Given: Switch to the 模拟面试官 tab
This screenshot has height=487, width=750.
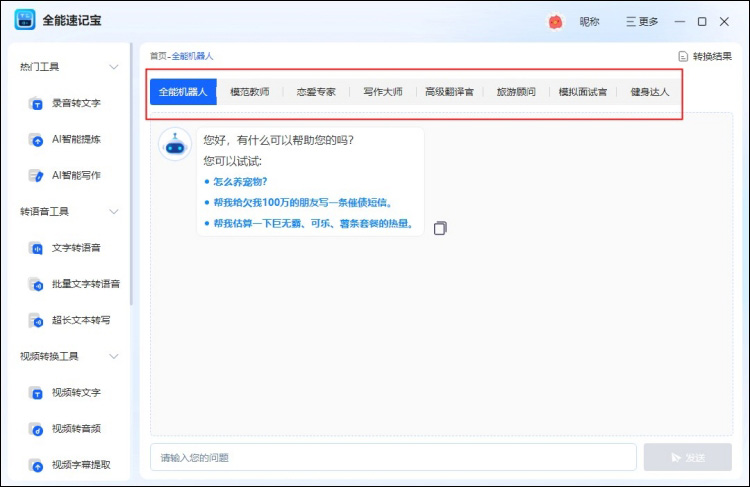Looking at the screenshot, I should click(x=582, y=92).
